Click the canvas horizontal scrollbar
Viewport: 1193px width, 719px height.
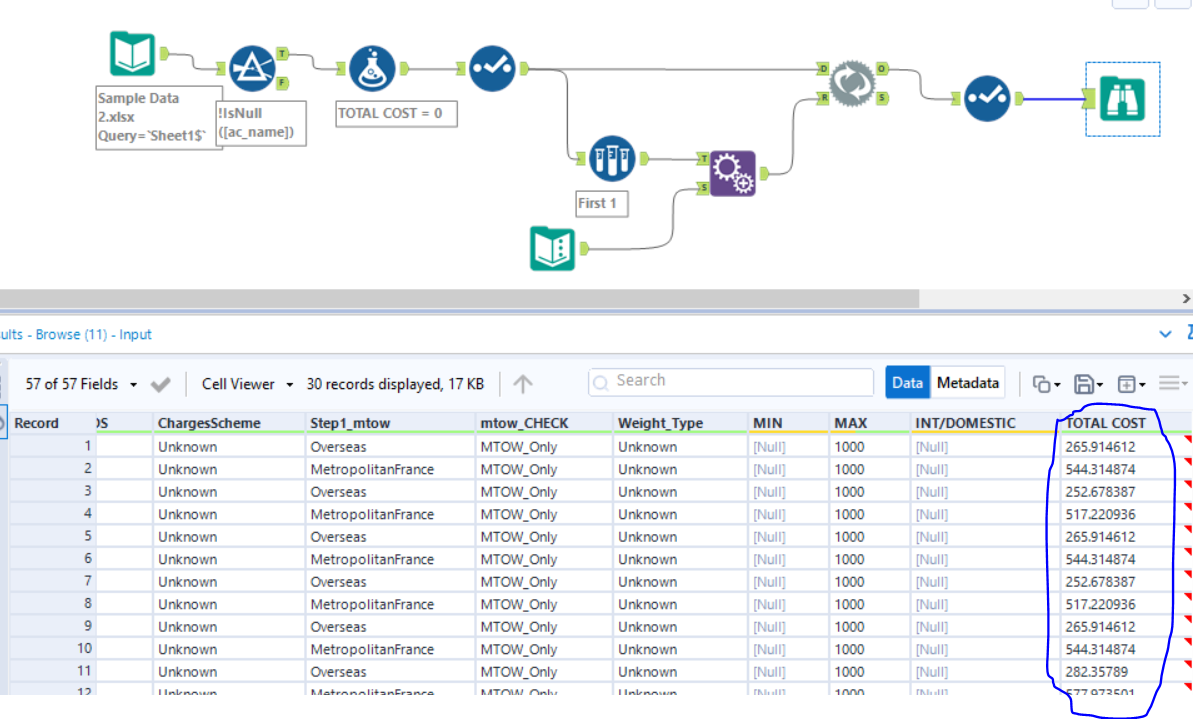[458, 299]
